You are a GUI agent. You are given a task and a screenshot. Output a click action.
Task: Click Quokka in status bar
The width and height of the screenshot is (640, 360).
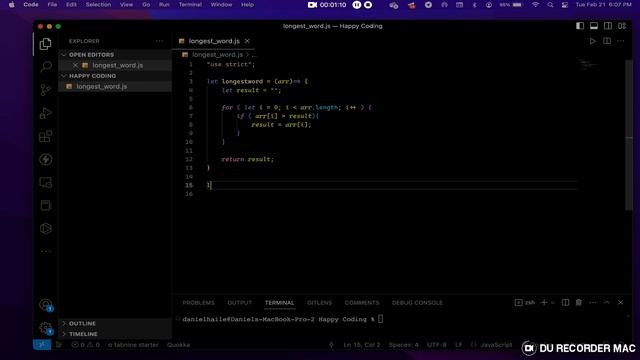[x=178, y=345]
